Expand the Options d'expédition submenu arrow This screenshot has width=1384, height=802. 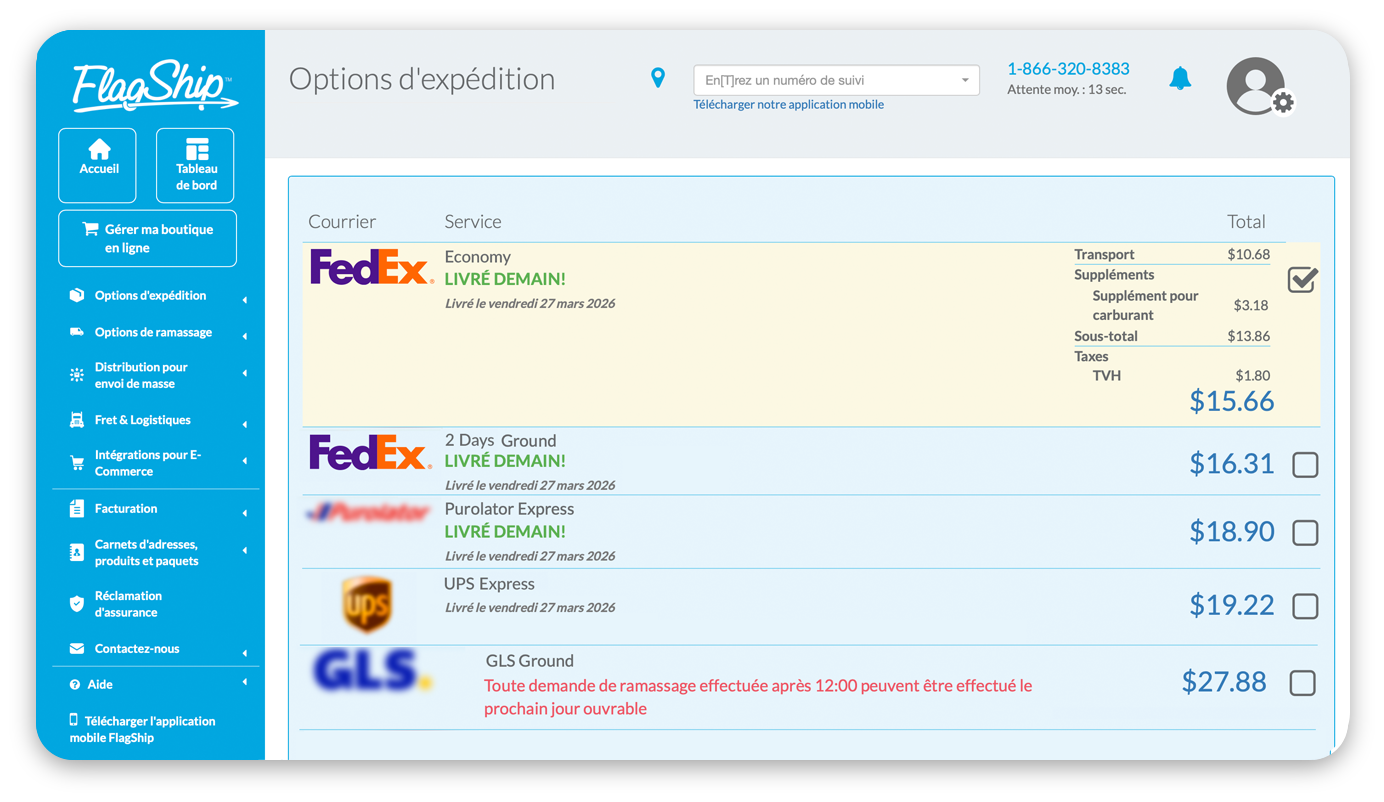coord(244,300)
